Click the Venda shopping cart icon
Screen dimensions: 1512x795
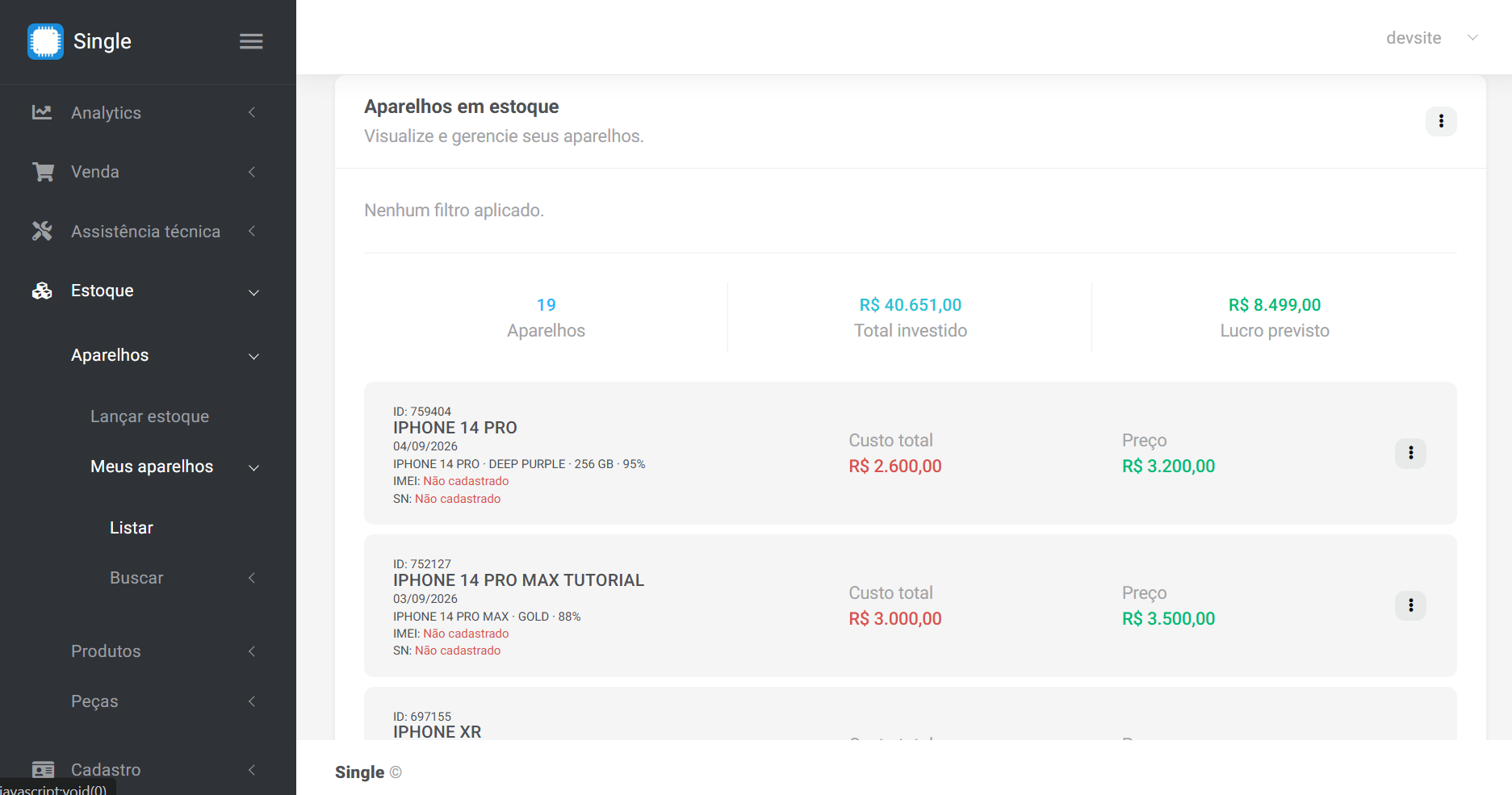point(43,172)
